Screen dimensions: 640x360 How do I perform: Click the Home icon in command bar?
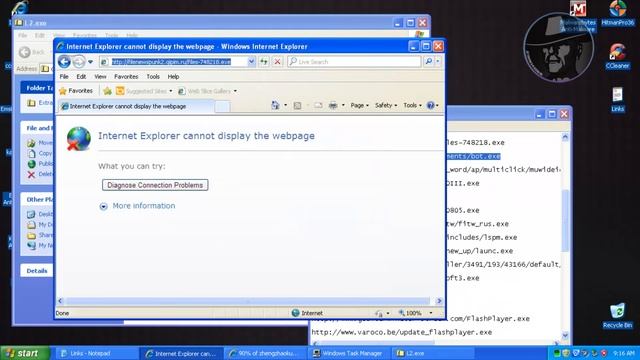coord(276,105)
